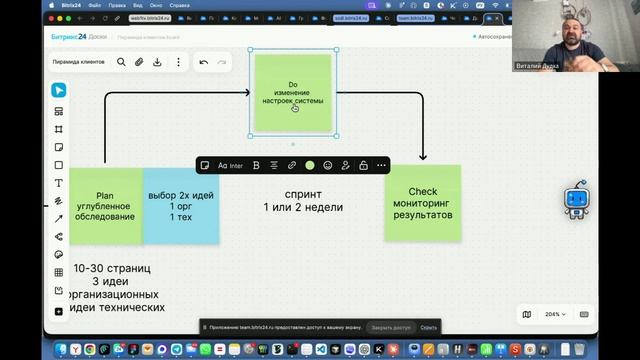Open the stickers palette tool

point(59,255)
